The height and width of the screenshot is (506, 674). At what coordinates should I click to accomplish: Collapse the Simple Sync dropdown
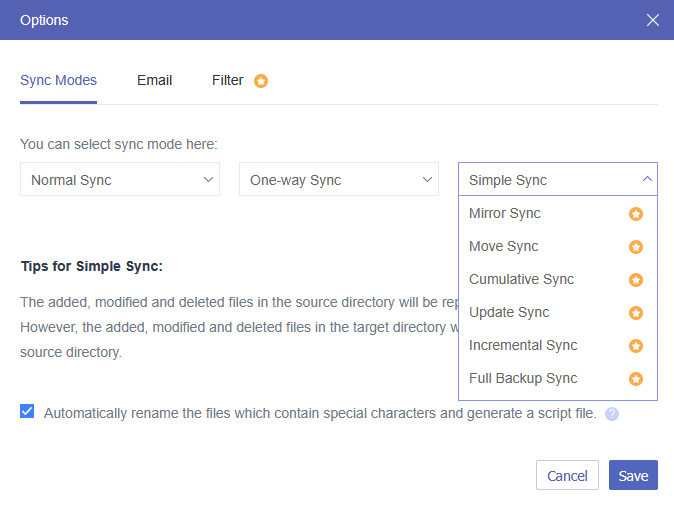click(557, 180)
